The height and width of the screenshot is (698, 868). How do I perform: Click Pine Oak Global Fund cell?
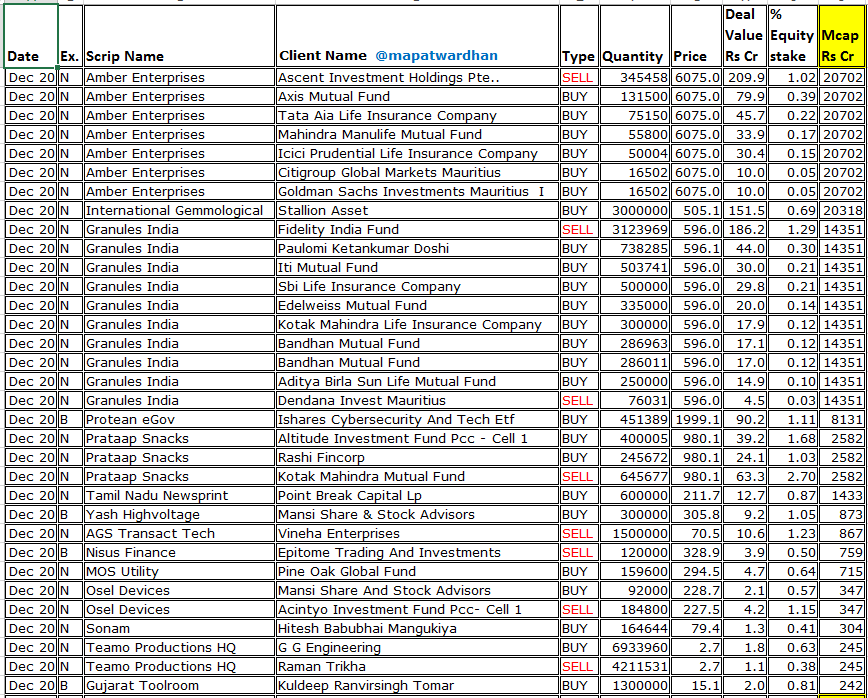coord(417,572)
